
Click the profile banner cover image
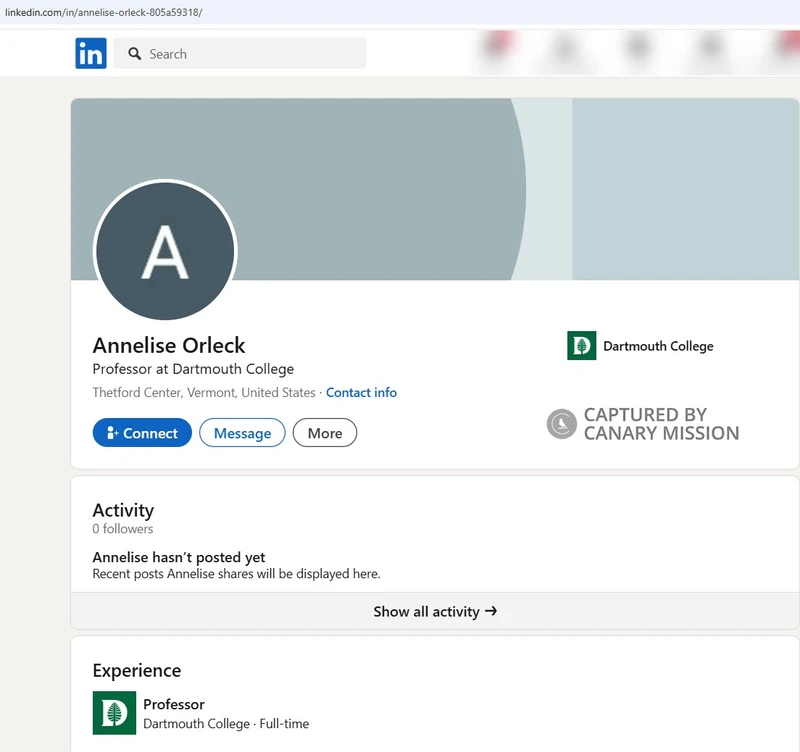pos(435,189)
